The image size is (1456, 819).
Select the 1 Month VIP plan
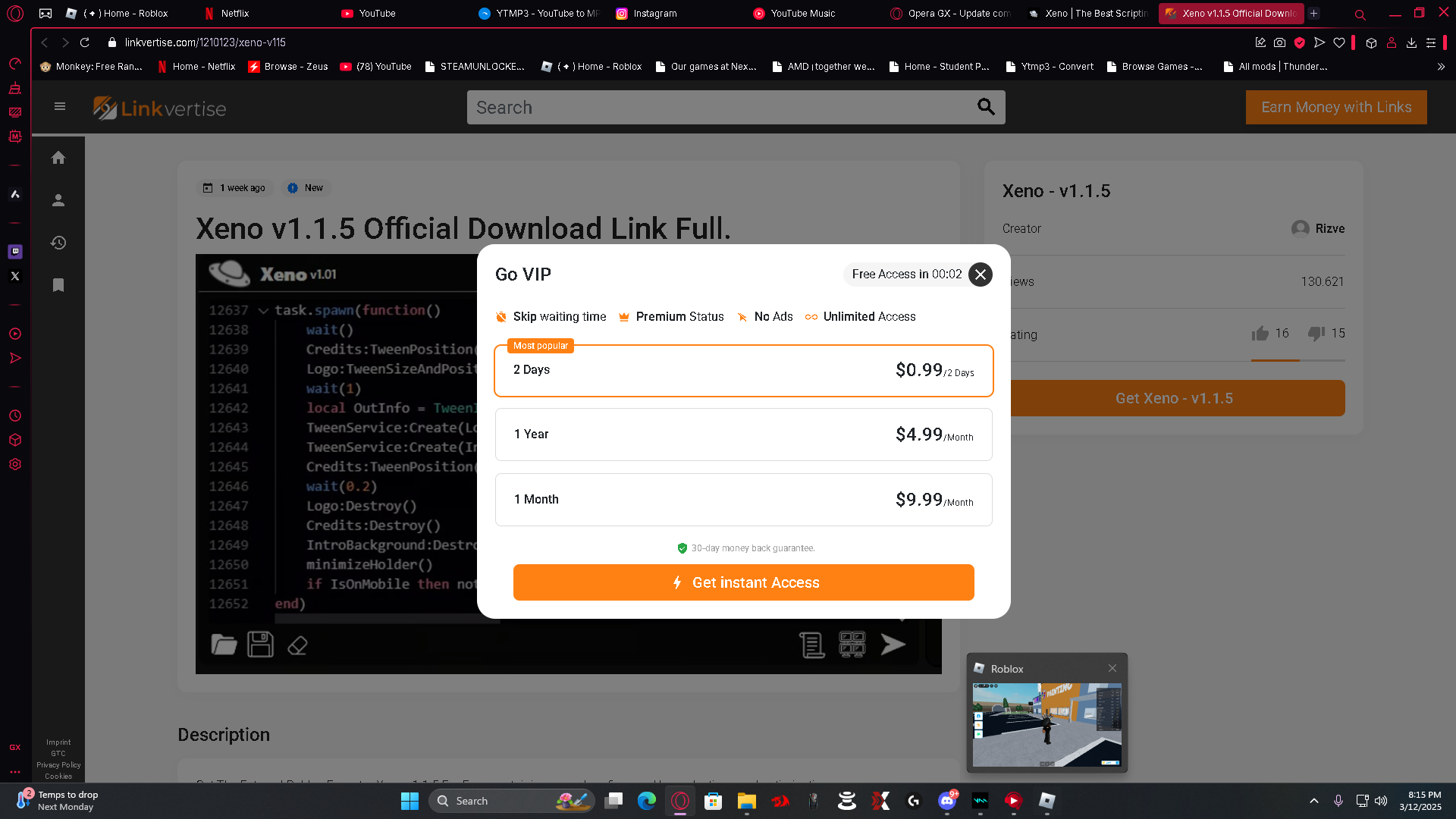tap(743, 500)
